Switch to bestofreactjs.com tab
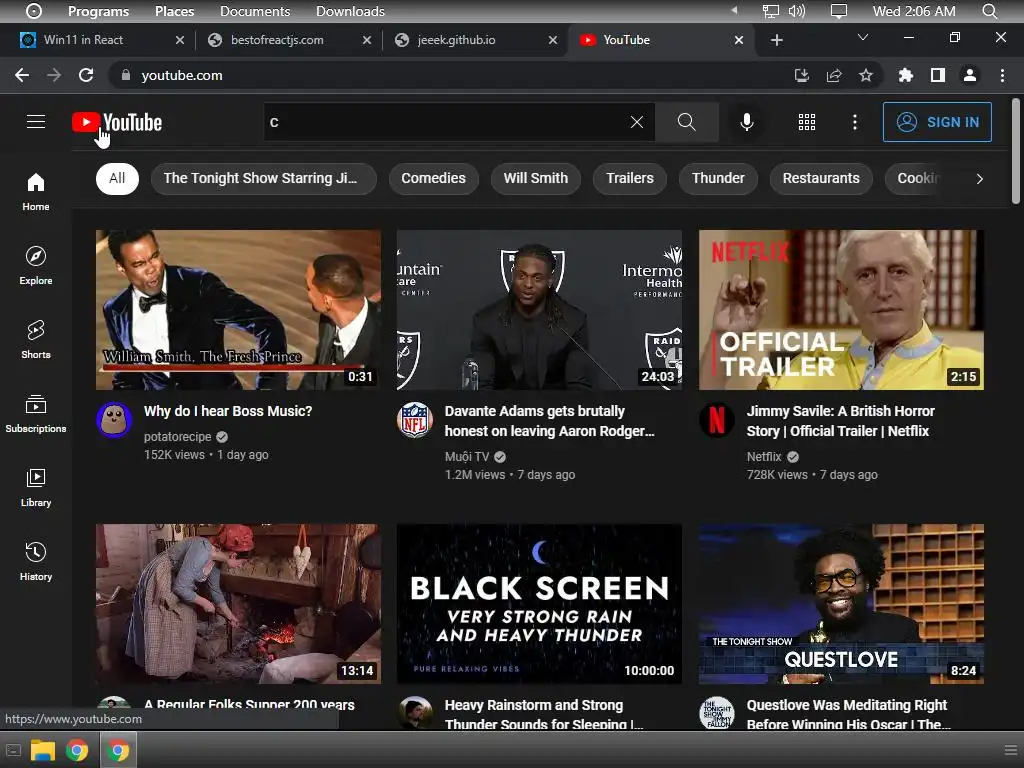Image resolution: width=1024 pixels, height=768 pixels. pos(287,40)
